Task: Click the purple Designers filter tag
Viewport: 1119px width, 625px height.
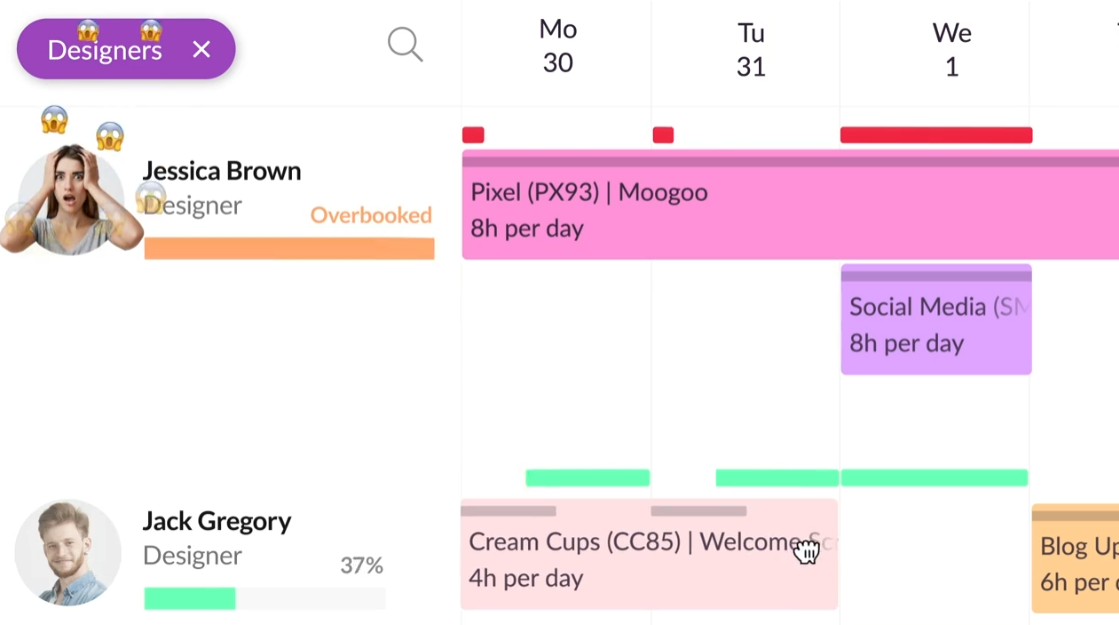Action: (x=126, y=49)
